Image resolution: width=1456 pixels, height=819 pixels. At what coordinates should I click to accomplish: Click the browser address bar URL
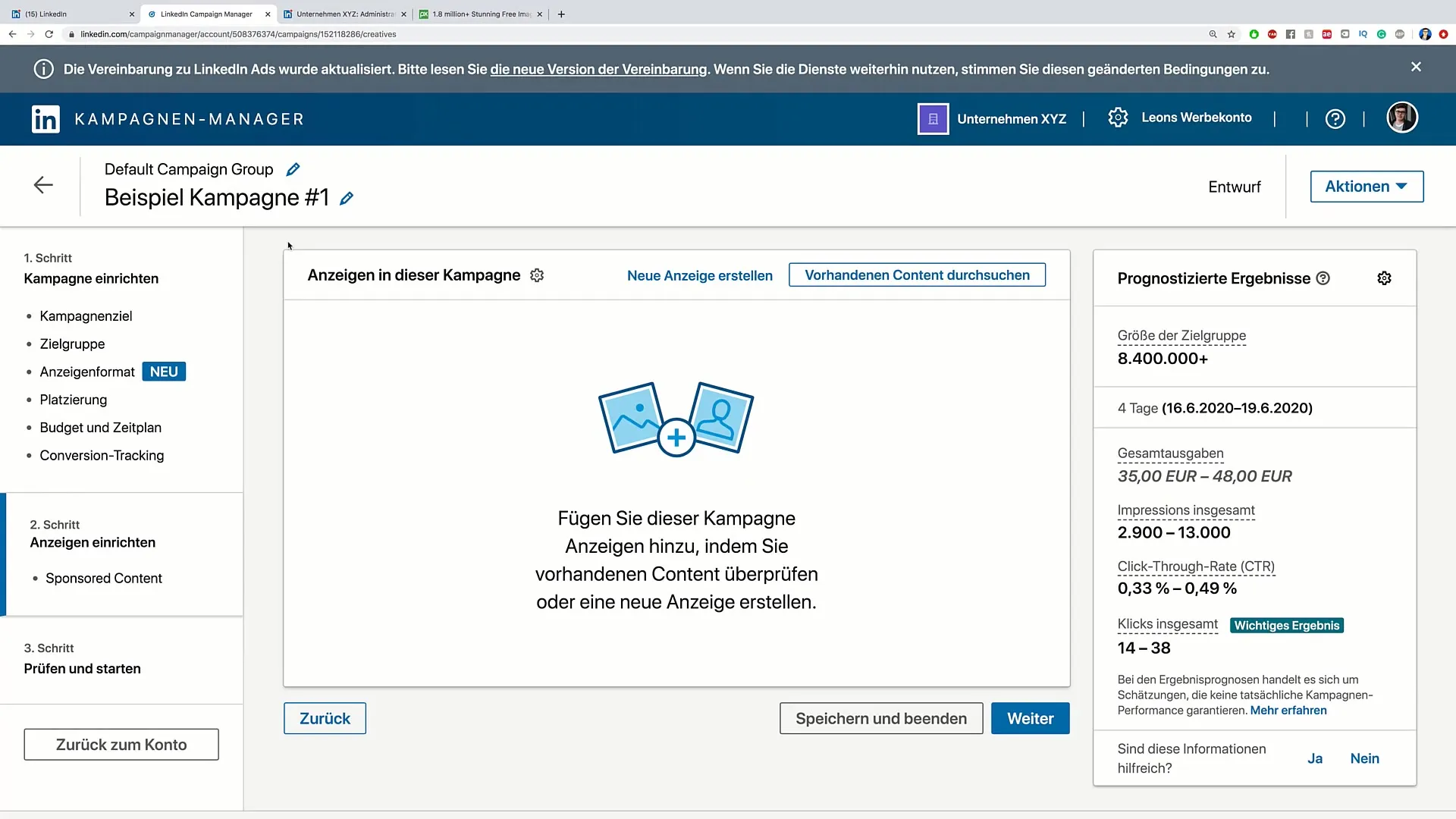pyautogui.click(x=238, y=34)
